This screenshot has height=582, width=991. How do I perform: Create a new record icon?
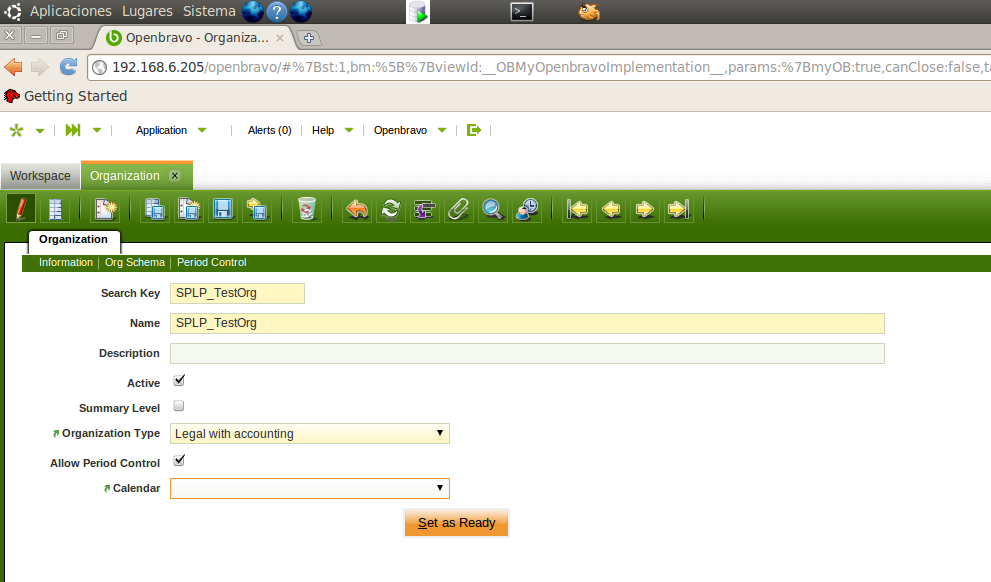point(105,209)
